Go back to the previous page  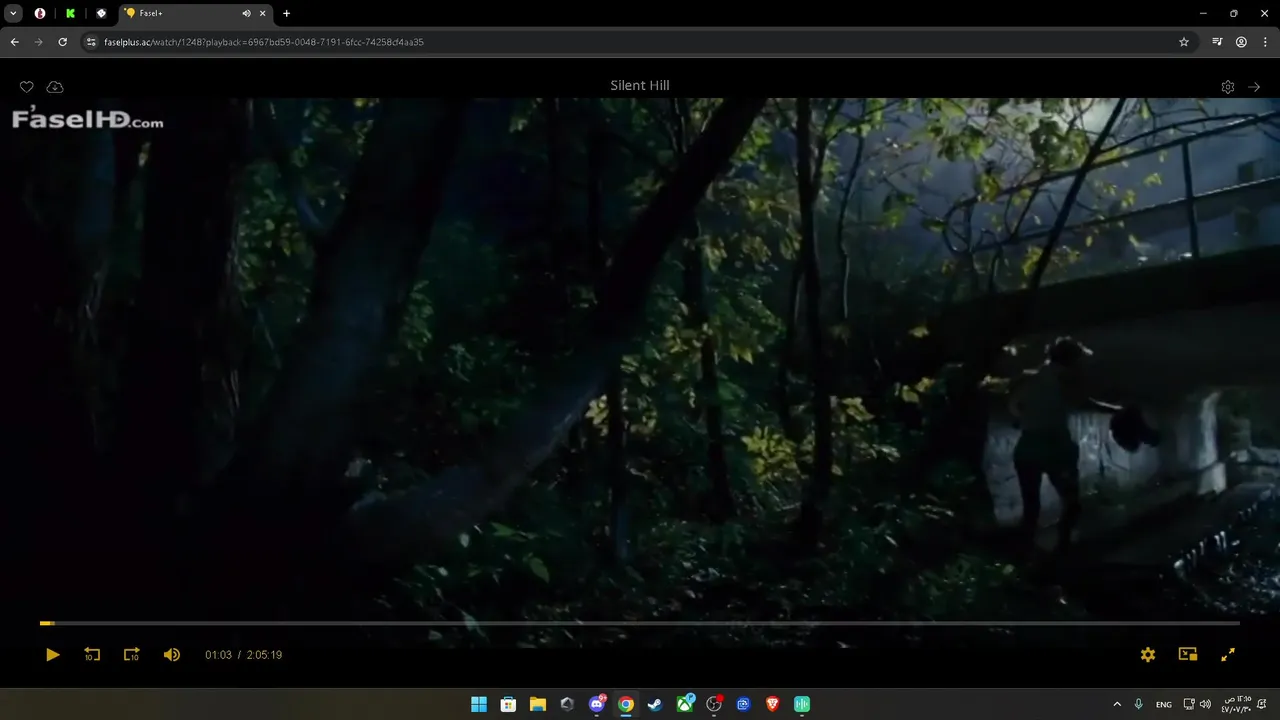tap(15, 42)
